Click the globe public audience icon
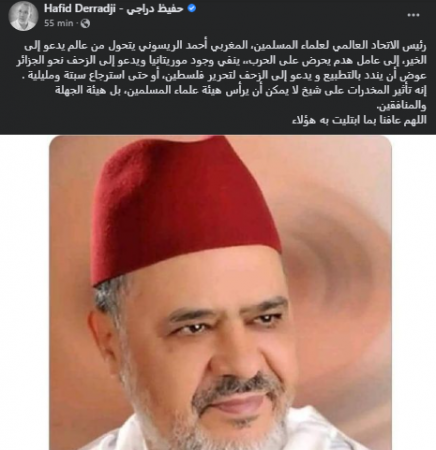This screenshot has width=436, height=450. (85, 23)
